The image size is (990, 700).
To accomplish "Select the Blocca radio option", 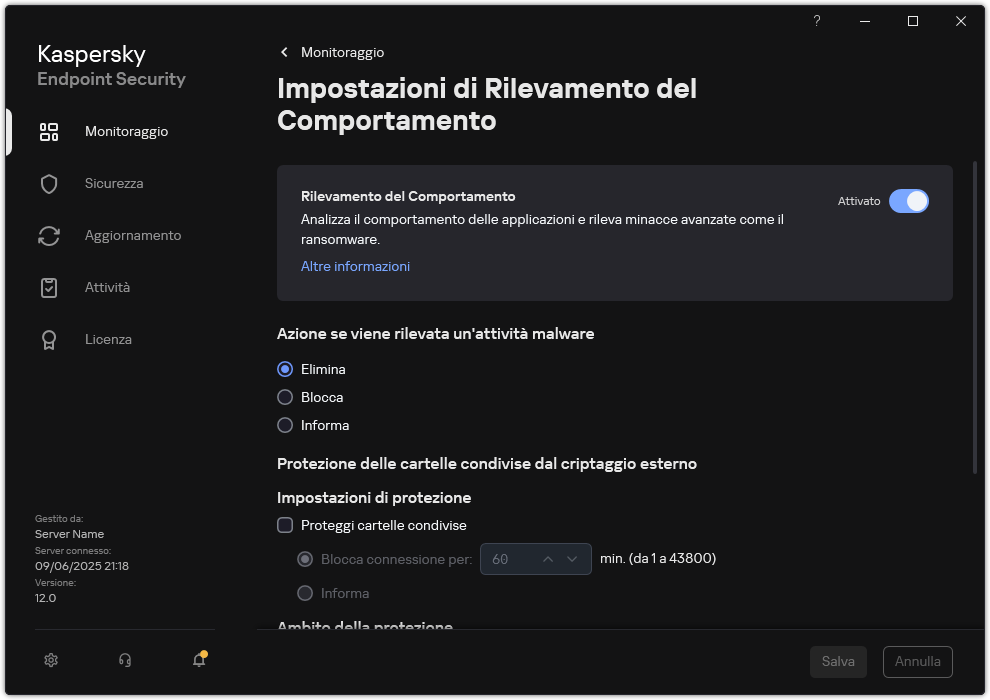I will [285, 397].
